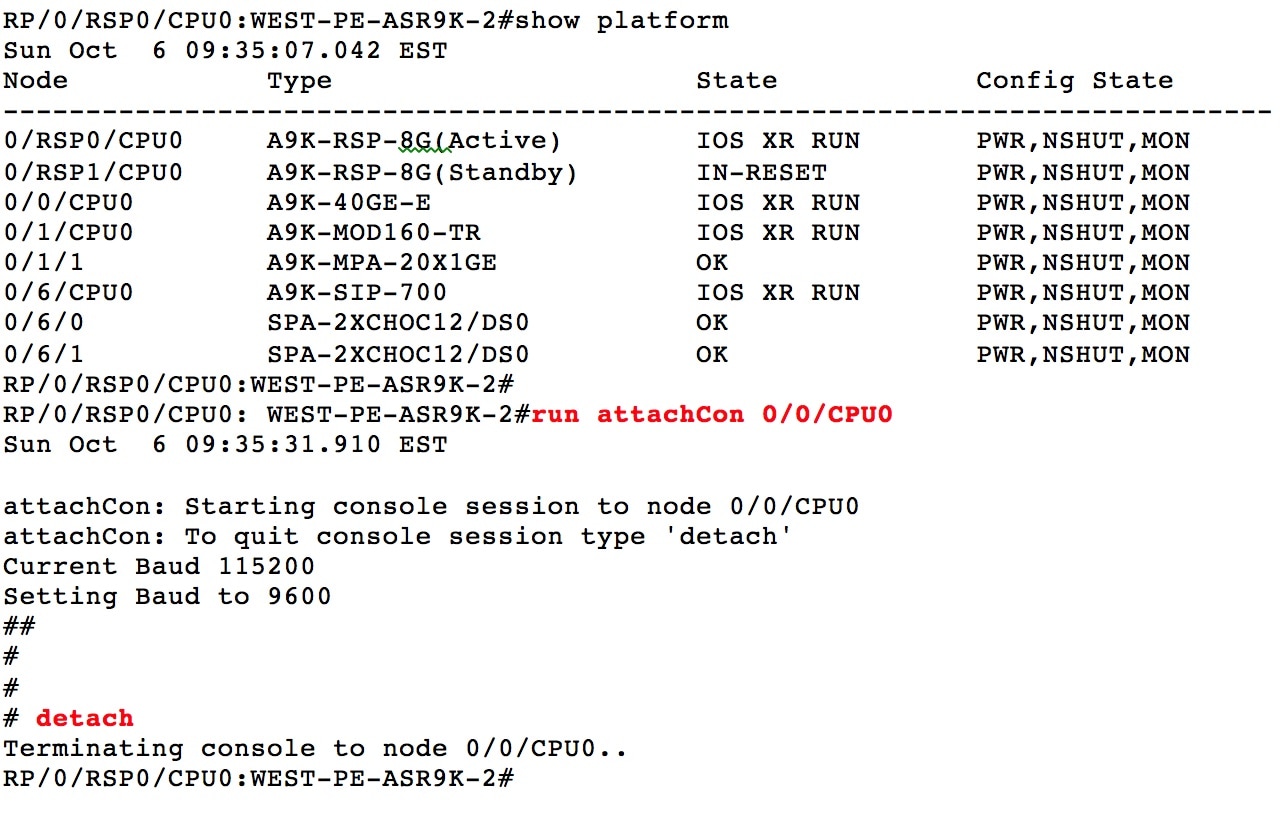
Task: Click the 0/6/1 node entry
Action: click(x=44, y=354)
